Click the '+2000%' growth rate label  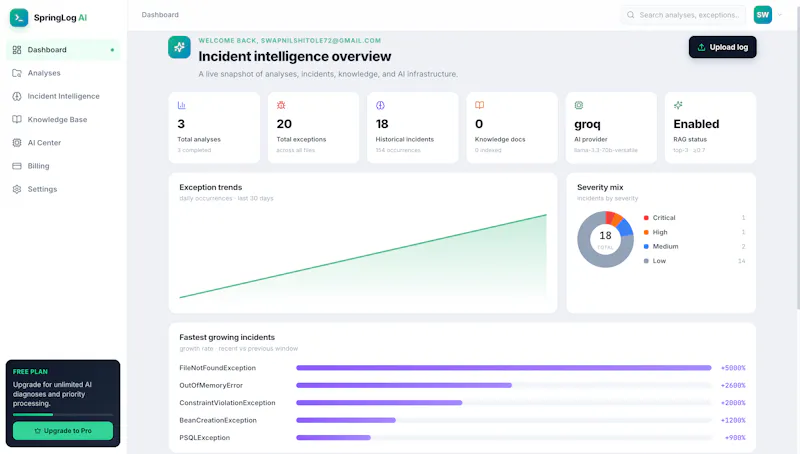point(733,402)
